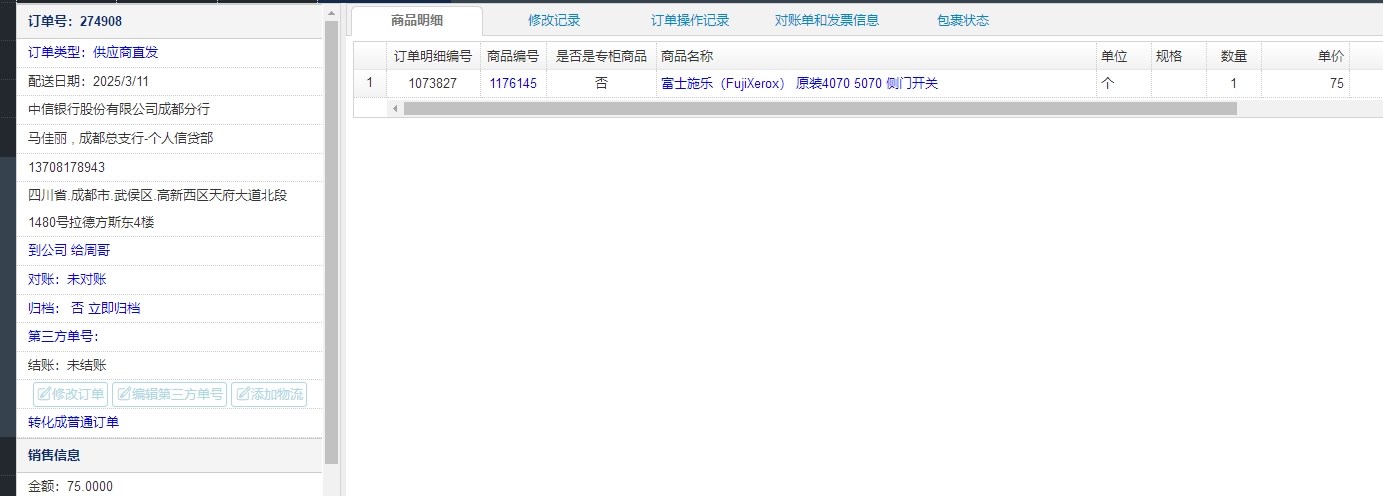Click the 订单号: 274908 header

pyautogui.click(x=75, y=21)
